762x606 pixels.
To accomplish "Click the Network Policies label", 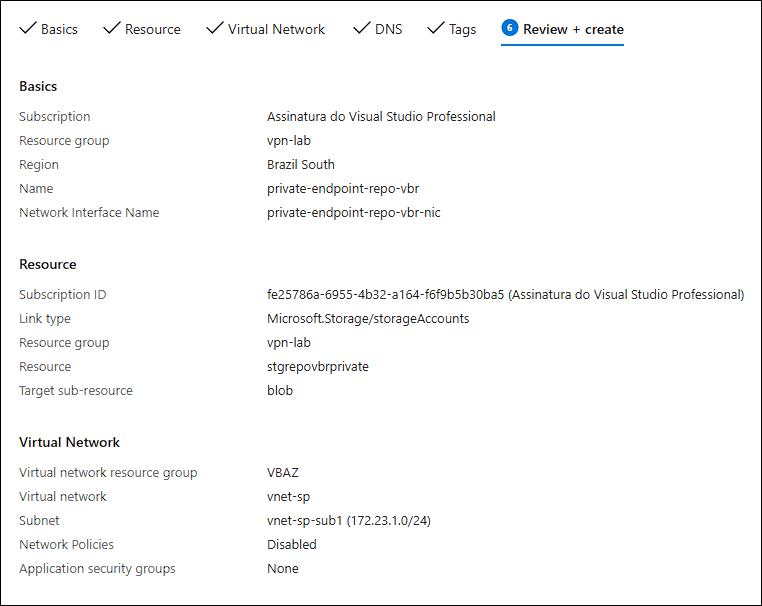I will point(66,544).
